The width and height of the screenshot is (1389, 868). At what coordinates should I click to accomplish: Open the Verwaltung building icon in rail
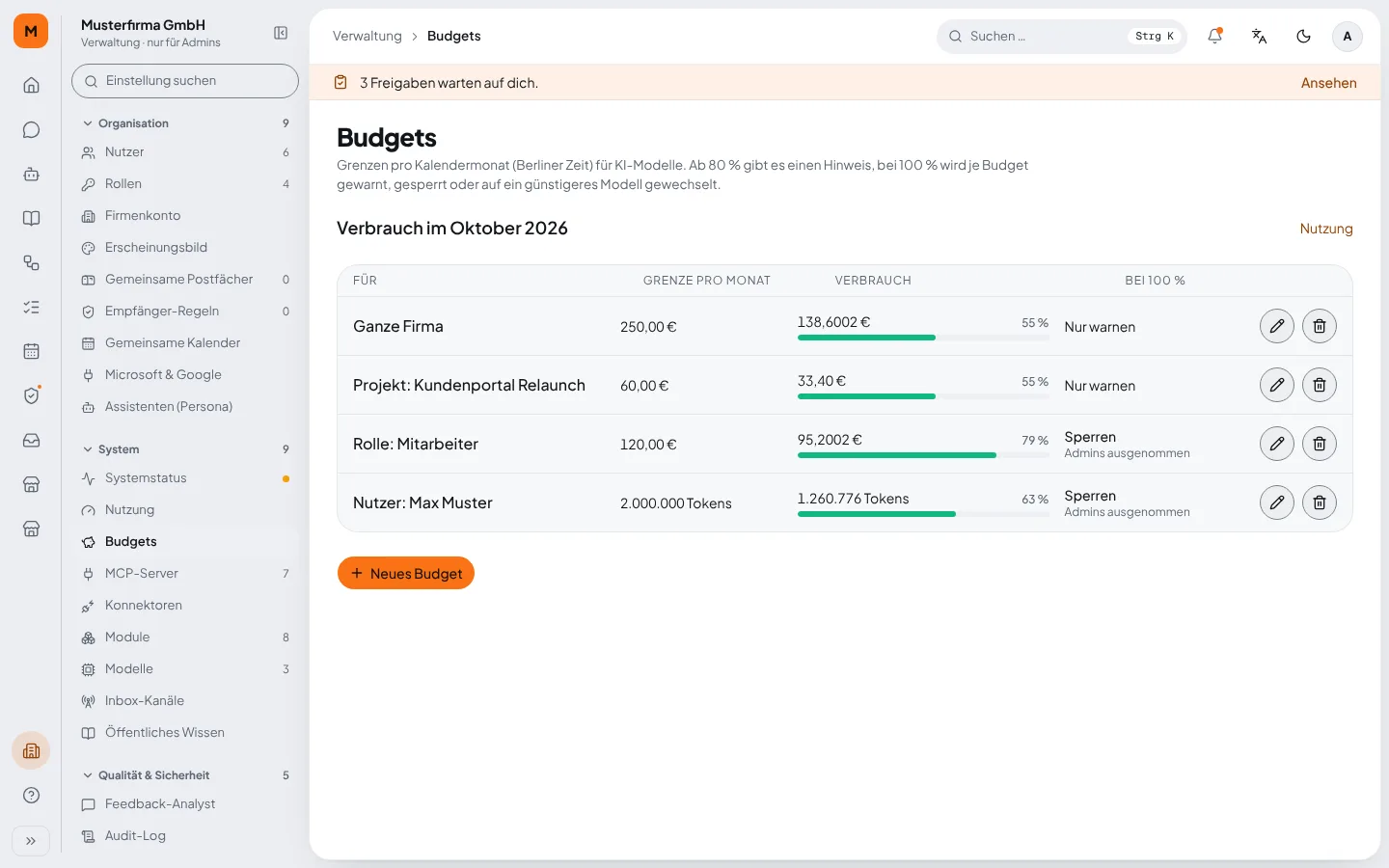31,750
